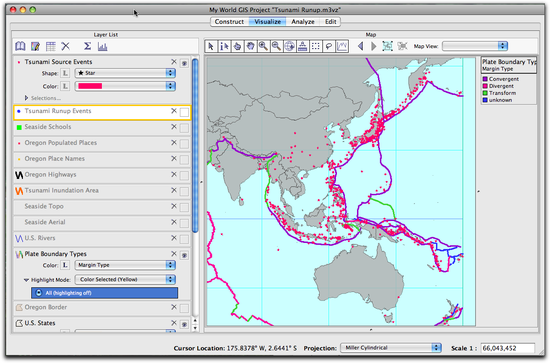The image size is (550, 363).
Task: Select the Get Information pointer tool
Action: pos(224,46)
